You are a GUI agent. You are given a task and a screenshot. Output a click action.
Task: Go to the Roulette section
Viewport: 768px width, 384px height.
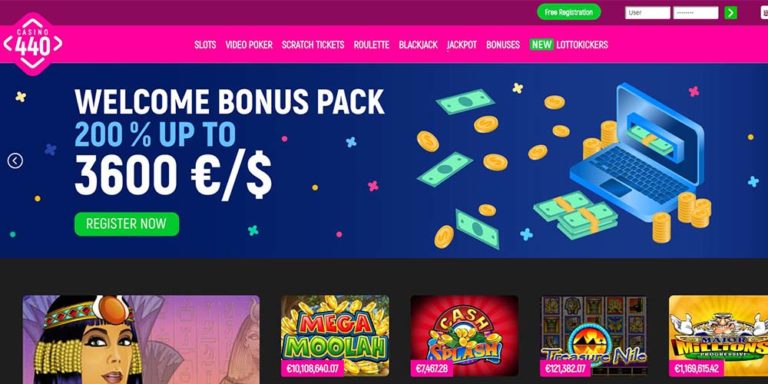pyautogui.click(x=371, y=45)
